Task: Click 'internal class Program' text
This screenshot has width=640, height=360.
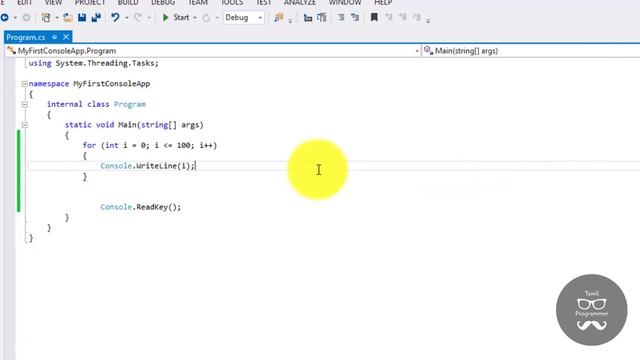Action: 96,104
